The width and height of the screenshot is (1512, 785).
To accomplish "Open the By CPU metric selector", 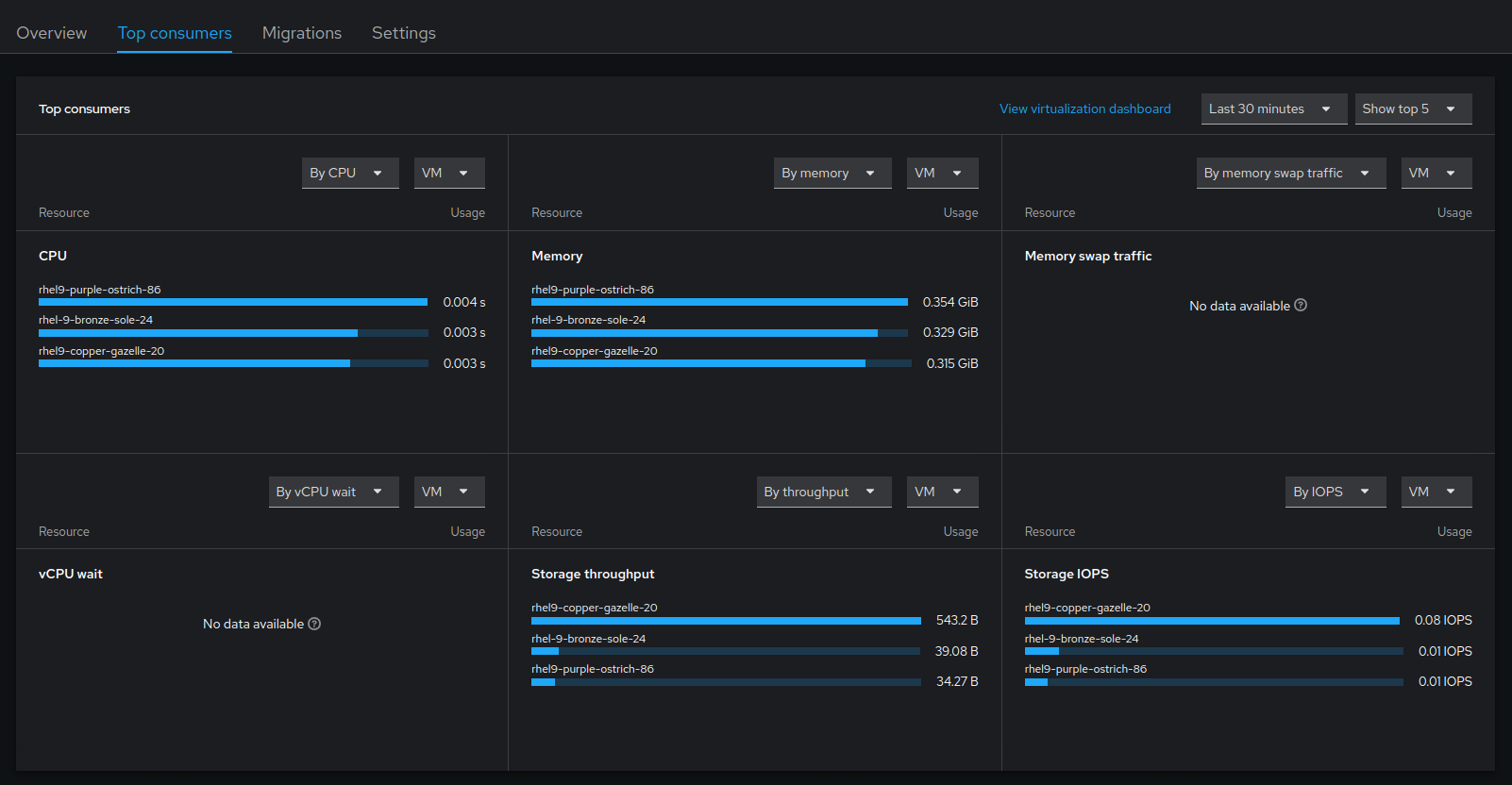I will 347,173.
